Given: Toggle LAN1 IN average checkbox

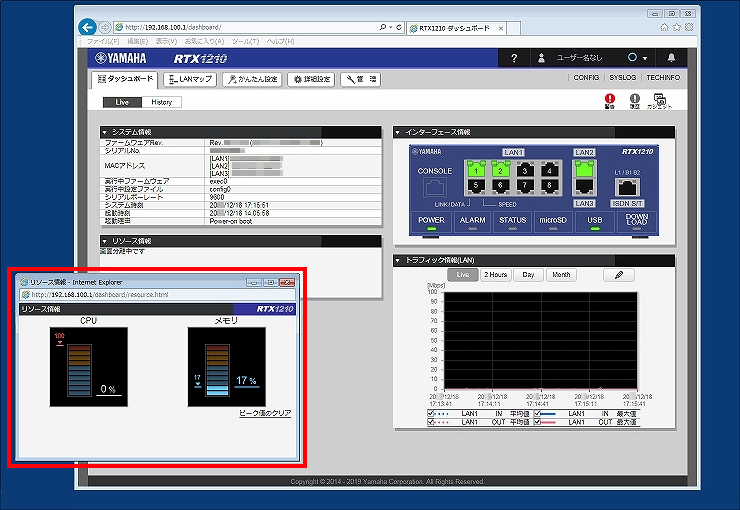Looking at the screenshot, I should (x=430, y=414).
